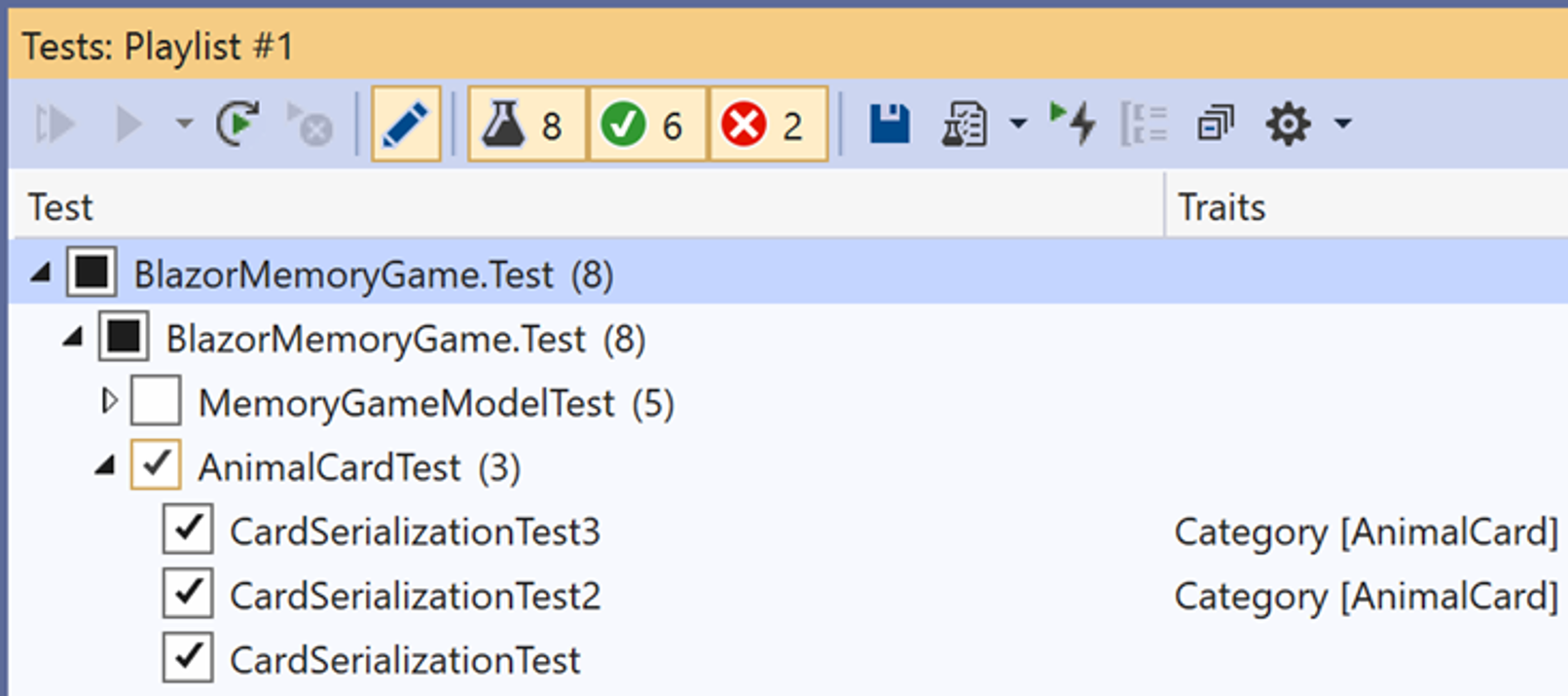The width and height of the screenshot is (1568, 696).
Task: Filter by failed tests count 2
Action: click(768, 124)
